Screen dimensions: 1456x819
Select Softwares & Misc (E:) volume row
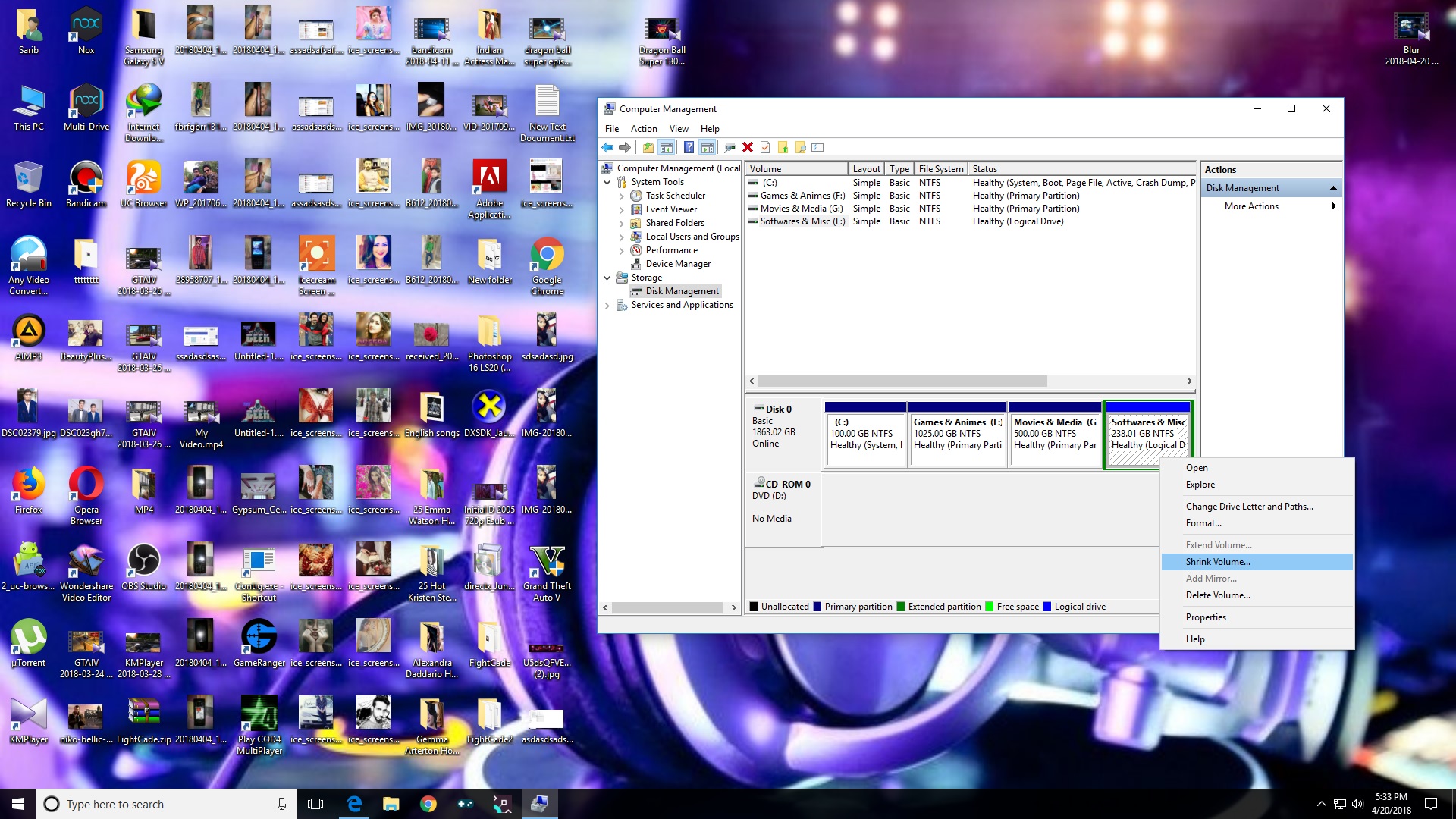[x=970, y=221]
